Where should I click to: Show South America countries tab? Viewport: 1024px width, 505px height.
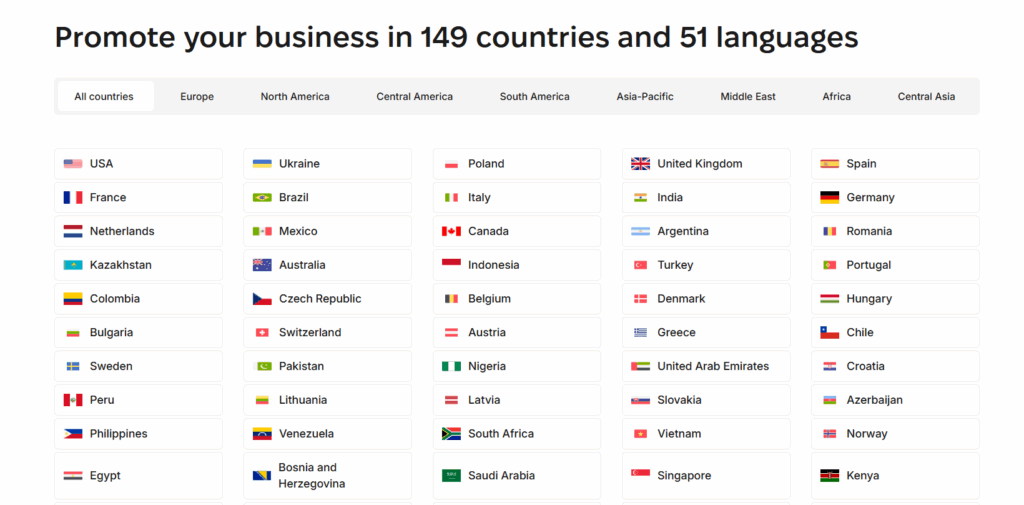535,97
